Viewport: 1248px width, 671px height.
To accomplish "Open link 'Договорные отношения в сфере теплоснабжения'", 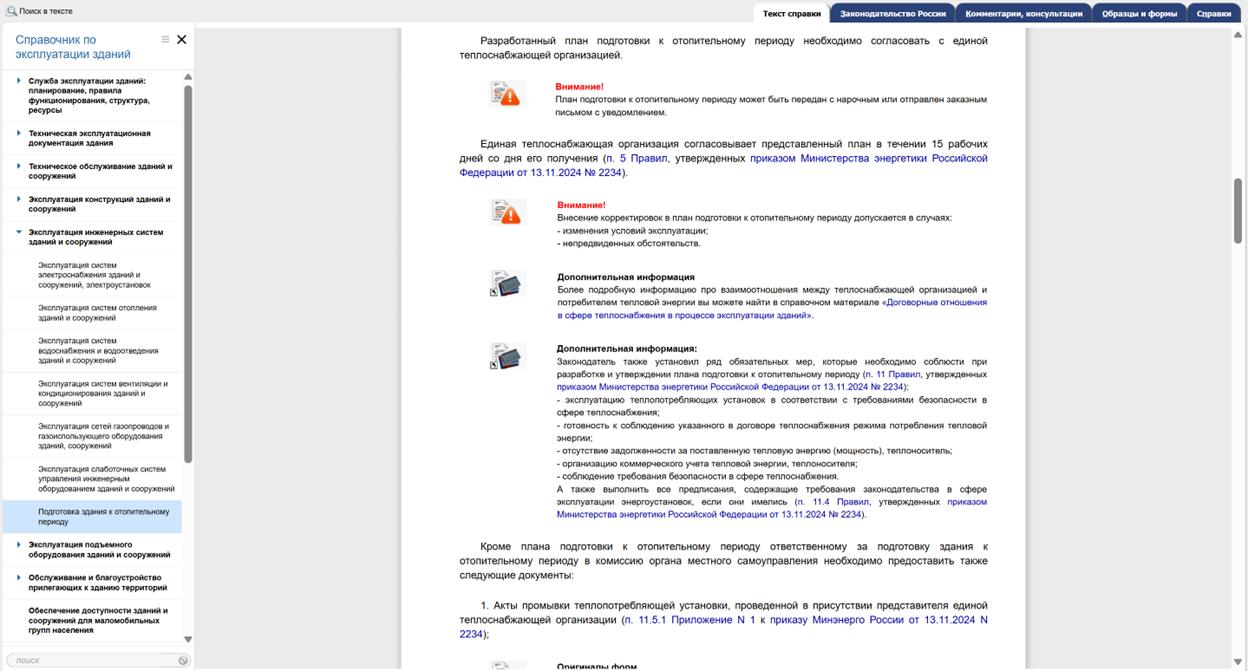I will pyautogui.click(x=934, y=302).
